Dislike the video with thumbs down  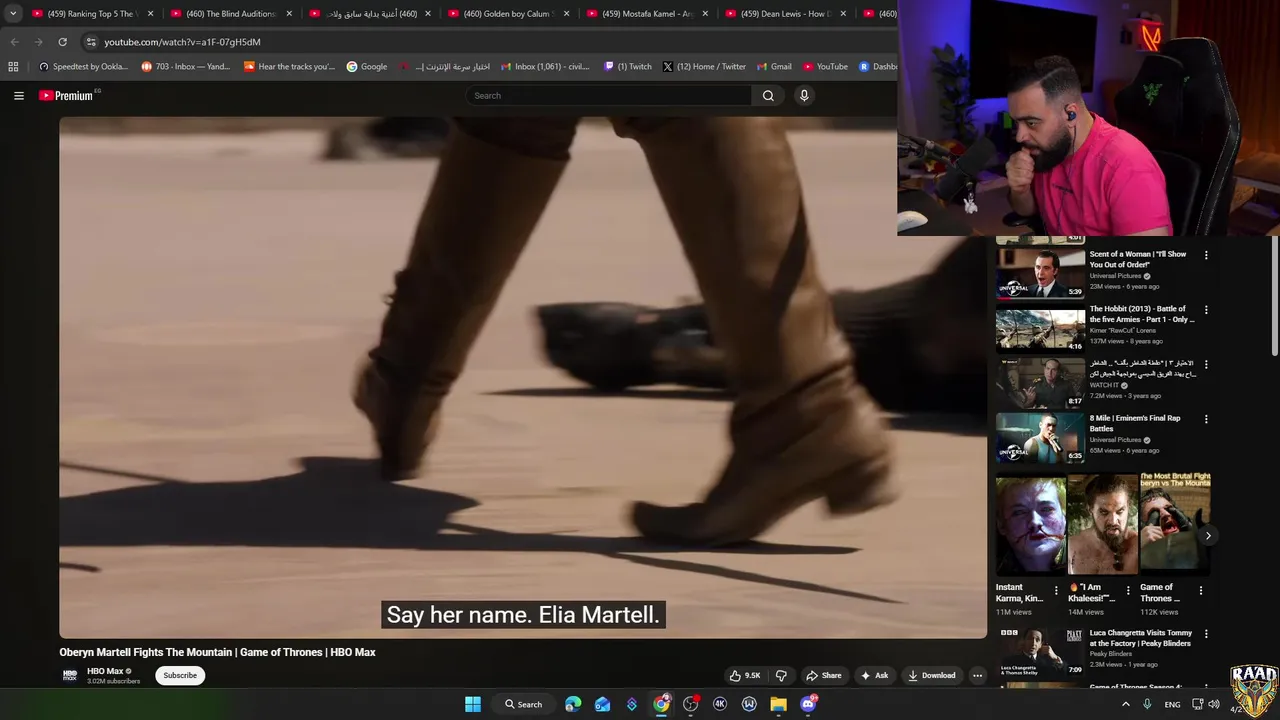781,675
